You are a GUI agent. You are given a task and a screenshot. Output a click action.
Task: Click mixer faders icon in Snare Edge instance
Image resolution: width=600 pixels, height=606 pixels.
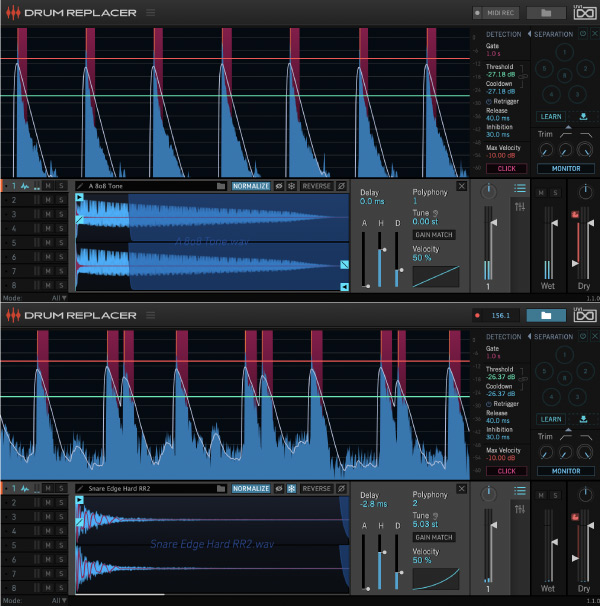click(x=520, y=509)
